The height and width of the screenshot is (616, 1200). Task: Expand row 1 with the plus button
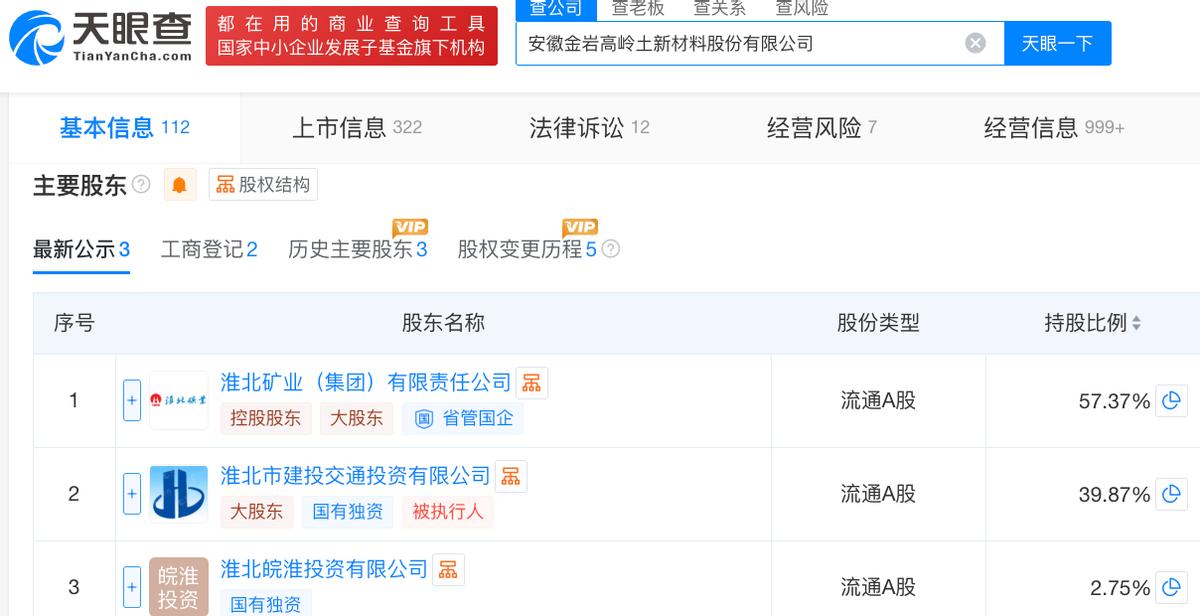coord(132,400)
